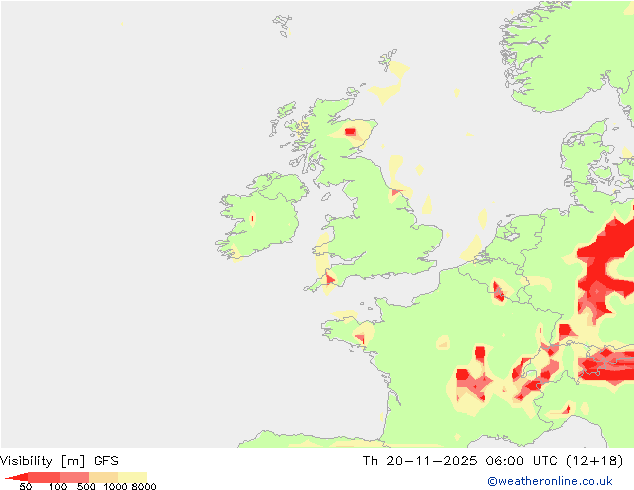
Task: Click the legend label "1000"
Action: [x=115, y=486]
